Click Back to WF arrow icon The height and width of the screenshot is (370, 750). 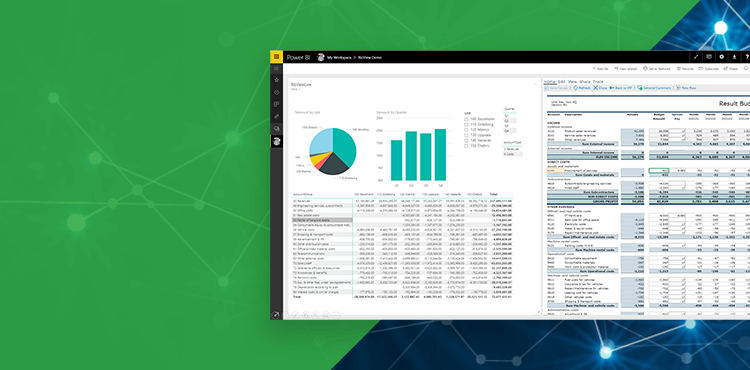tap(612, 88)
